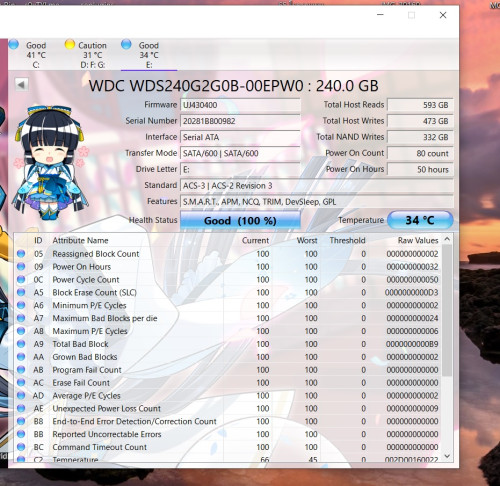Click the yellow Caution status indicator

point(70,44)
